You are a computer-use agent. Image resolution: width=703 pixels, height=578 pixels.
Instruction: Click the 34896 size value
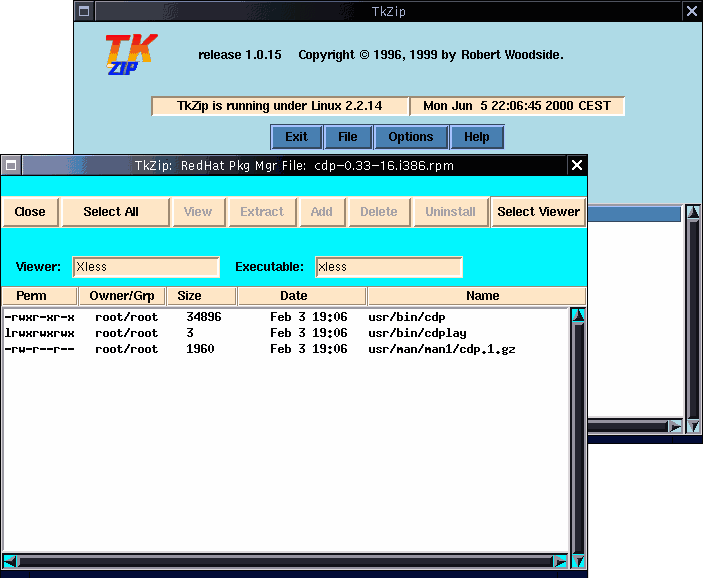tap(204, 317)
